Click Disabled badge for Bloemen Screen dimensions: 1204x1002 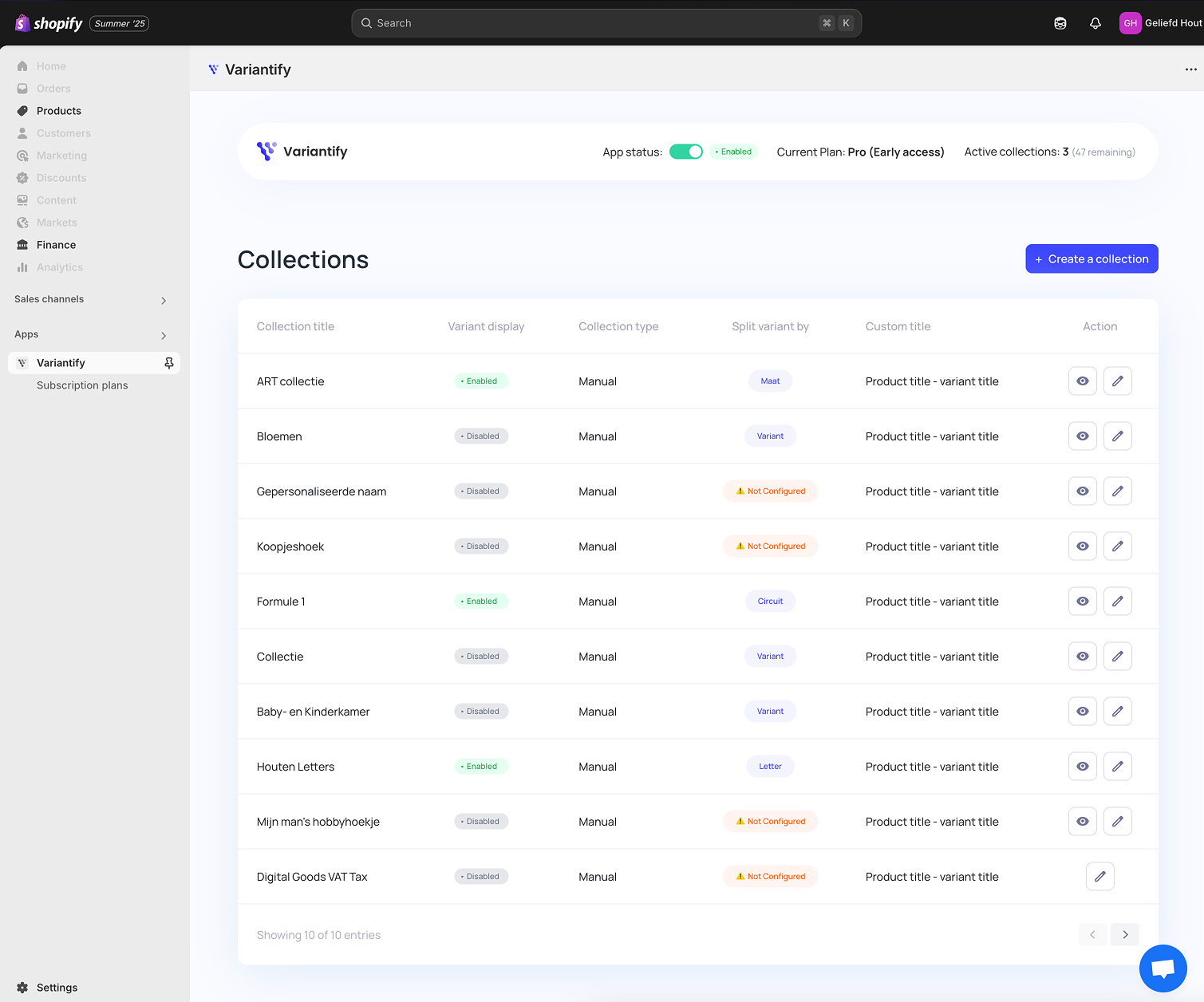click(x=481, y=436)
